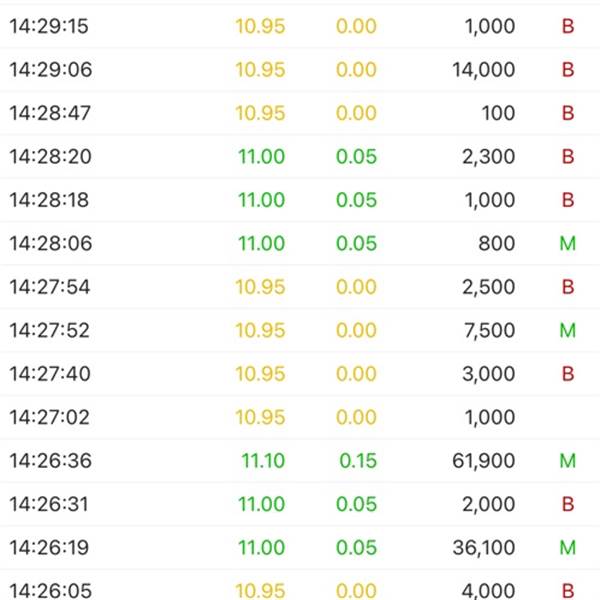Select the 14:29:15 trade row timestamp

coord(49,26)
